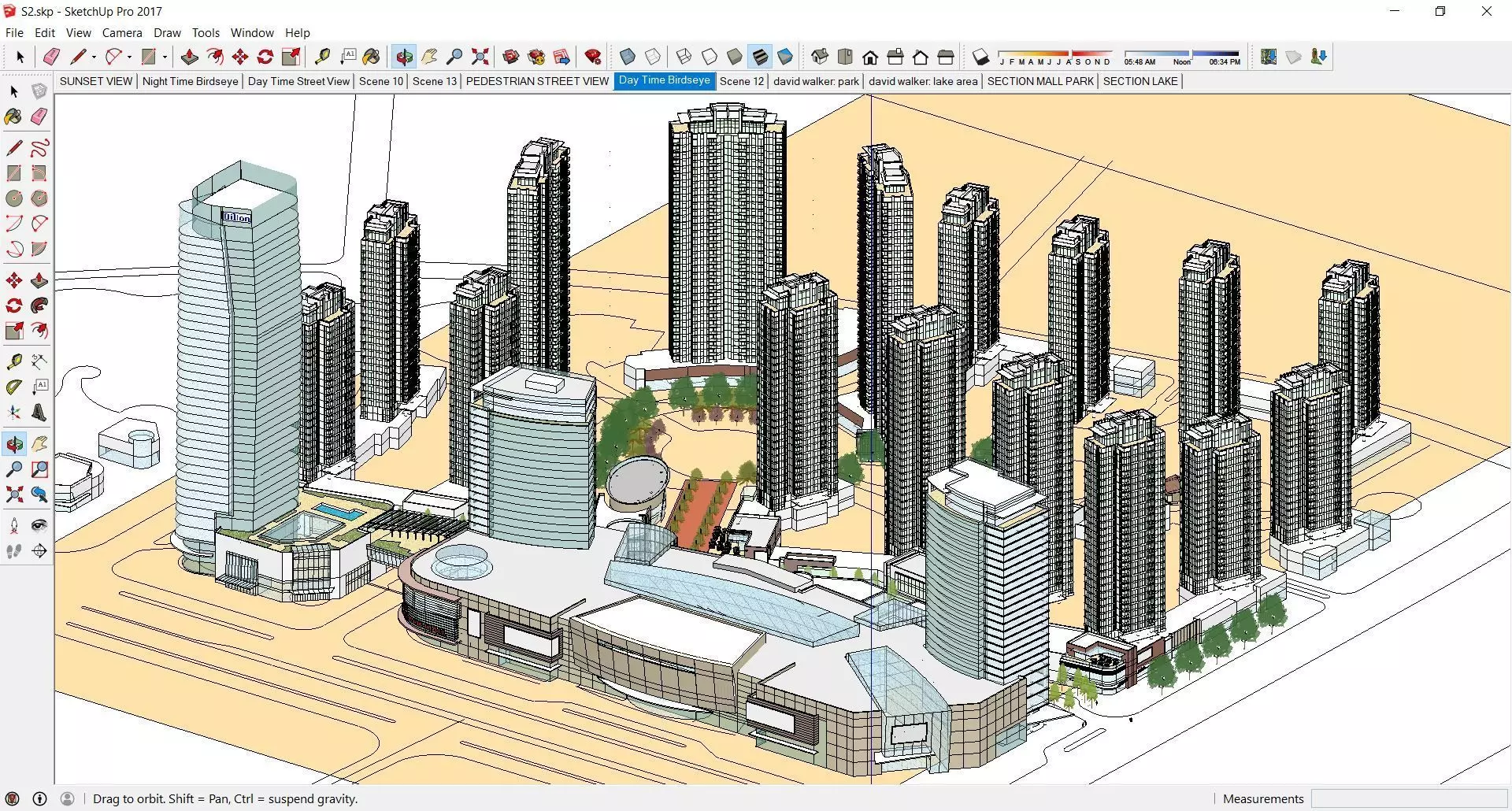Enable Shaded With Textures style

click(760, 57)
